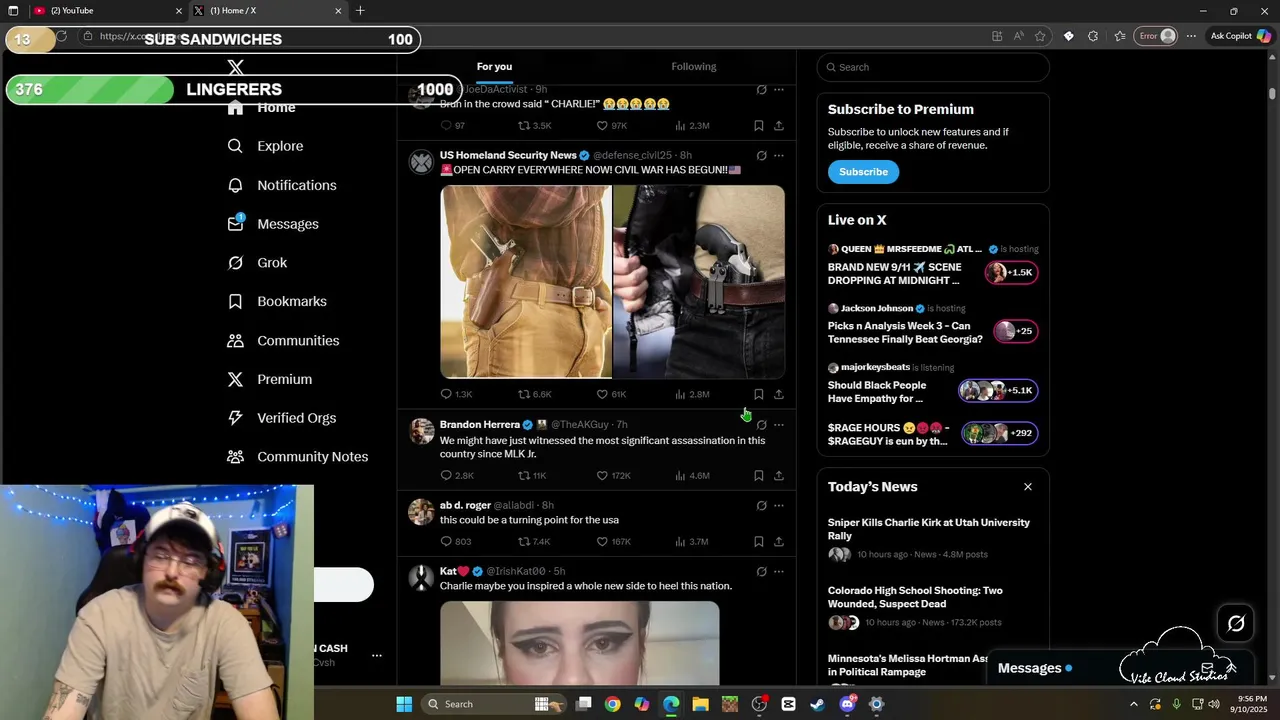Open the Verified Orgs sidebar item
This screenshot has width=1280, height=720.
pos(281,418)
